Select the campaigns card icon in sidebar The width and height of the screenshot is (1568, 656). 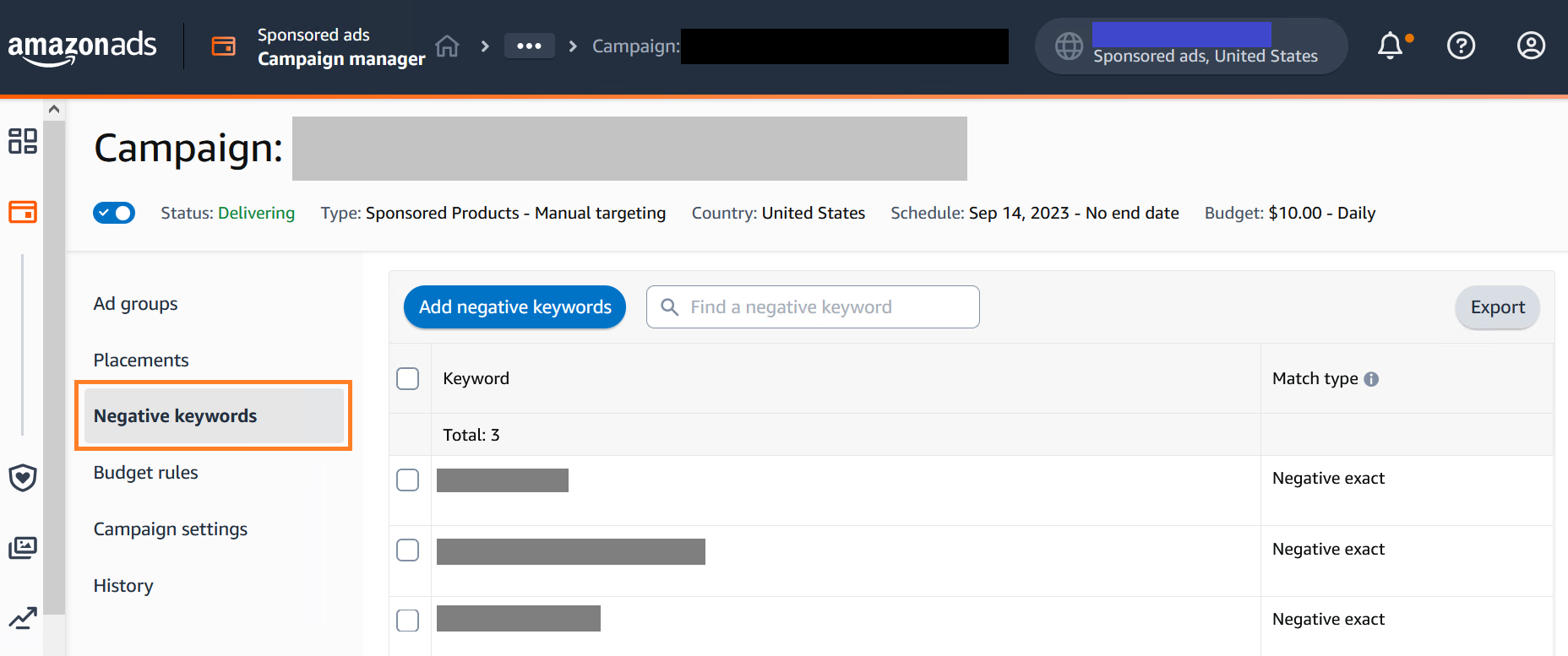pyautogui.click(x=23, y=211)
